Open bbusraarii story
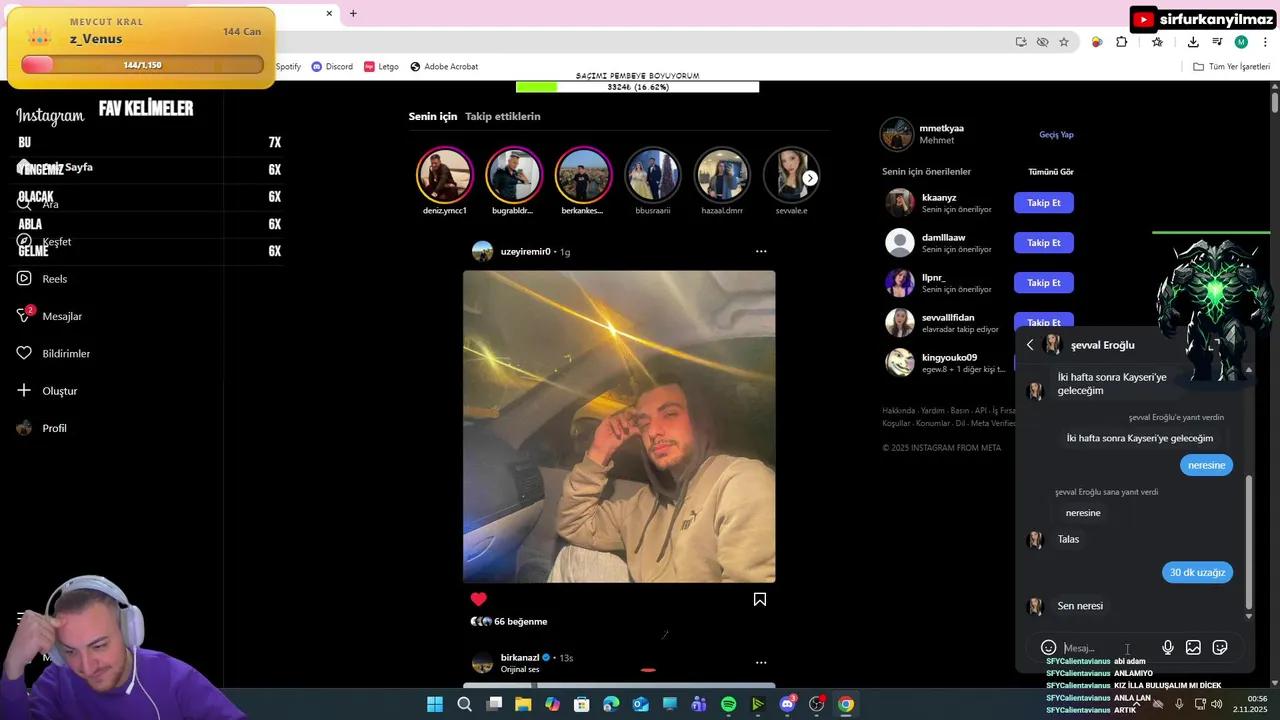This screenshot has height=720, width=1280. (652, 175)
